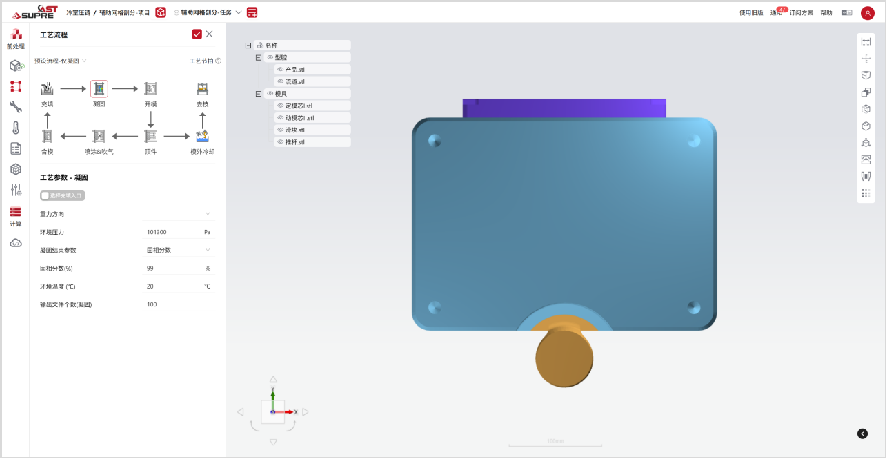The image size is (886, 458).
Task: Click the top icon in right view toolbar
Action: pyautogui.click(x=866, y=41)
